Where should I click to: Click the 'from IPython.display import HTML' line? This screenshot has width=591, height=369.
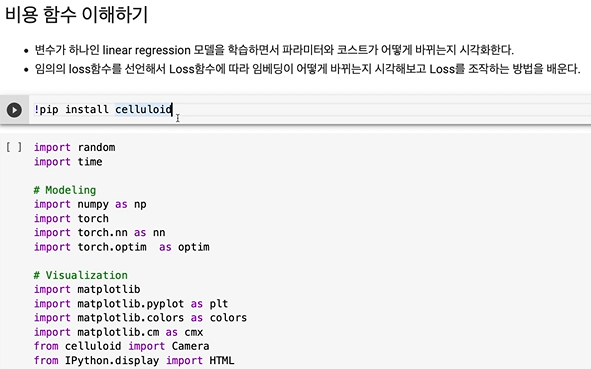point(134,360)
